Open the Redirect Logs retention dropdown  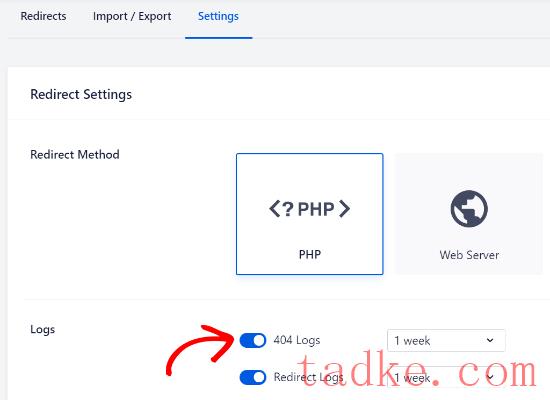[446, 378]
